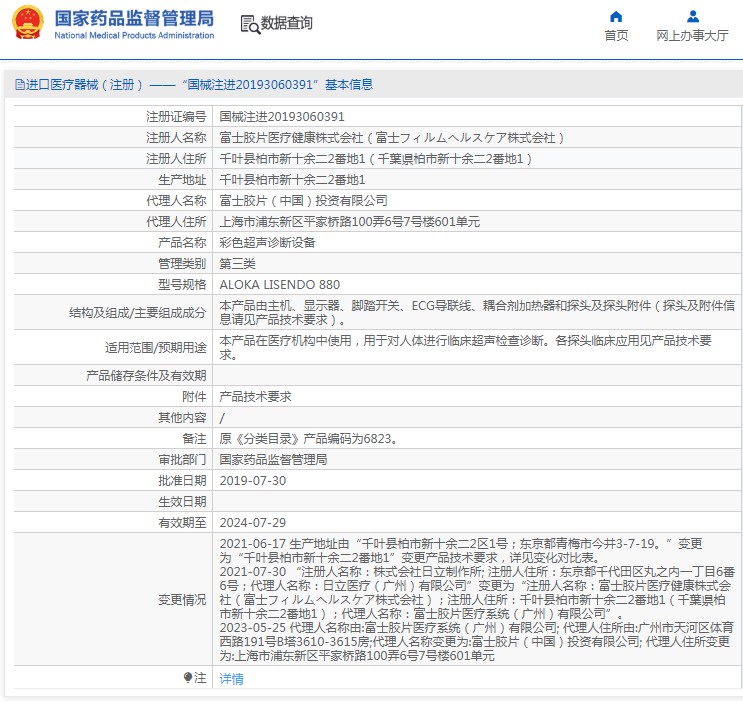Click the bulb icon beside 注

click(188, 677)
